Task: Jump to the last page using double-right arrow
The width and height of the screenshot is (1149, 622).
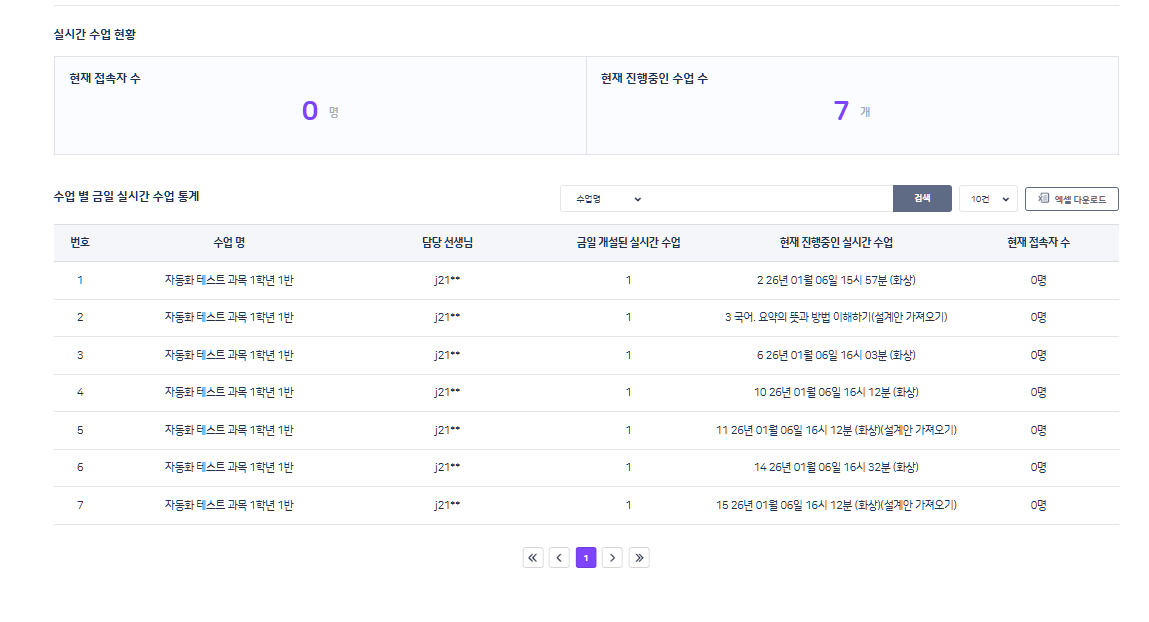Action: pyautogui.click(x=639, y=558)
